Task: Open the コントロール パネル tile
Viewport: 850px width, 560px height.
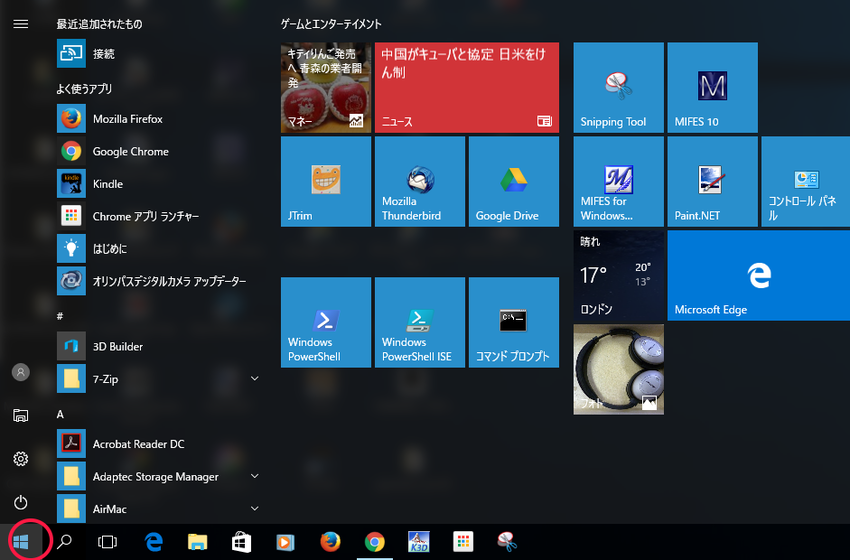Action: click(806, 181)
